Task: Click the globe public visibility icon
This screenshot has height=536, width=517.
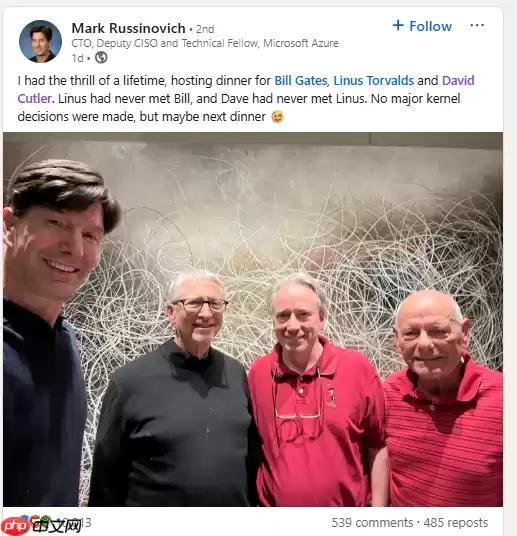Action: [x=101, y=57]
